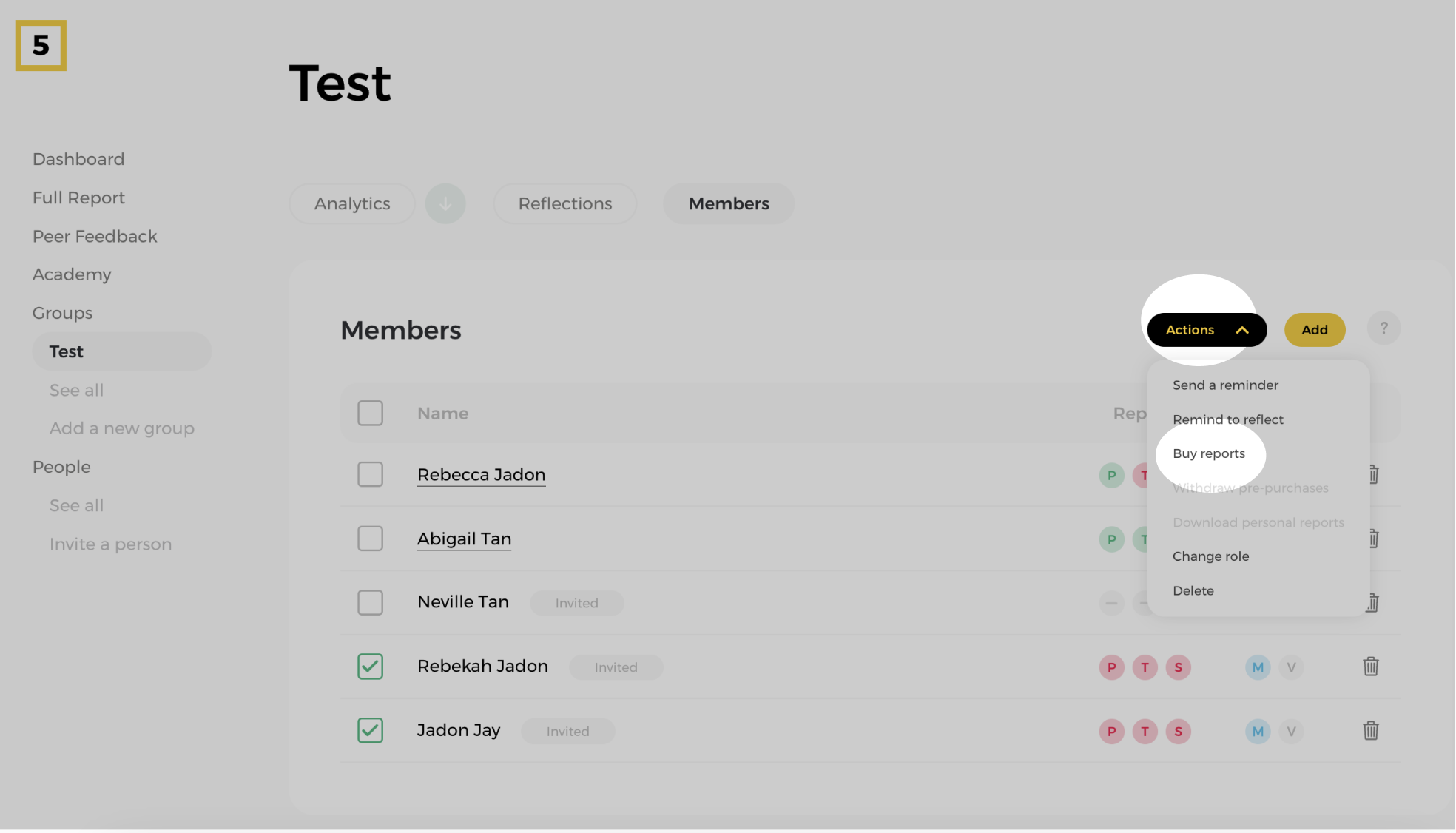Click the download arrow icon beside Analytics
Screen dimensions: 1456x833
(x=445, y=203)
